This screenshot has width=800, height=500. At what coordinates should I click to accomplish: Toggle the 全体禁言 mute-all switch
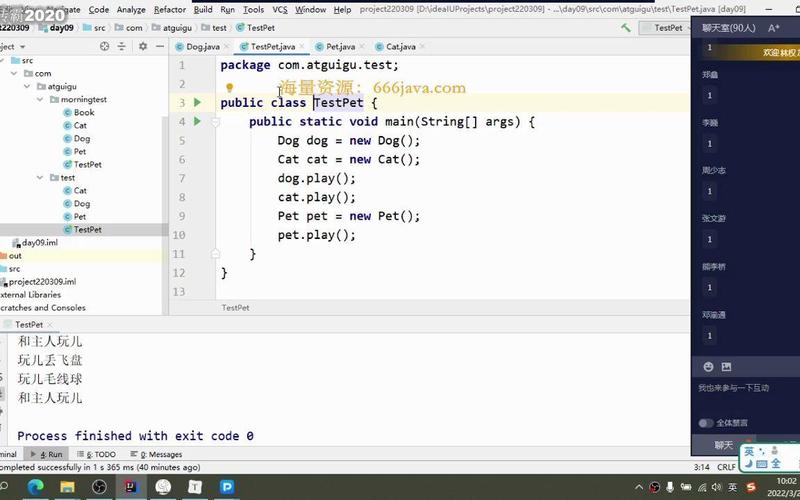click(706, 423)
